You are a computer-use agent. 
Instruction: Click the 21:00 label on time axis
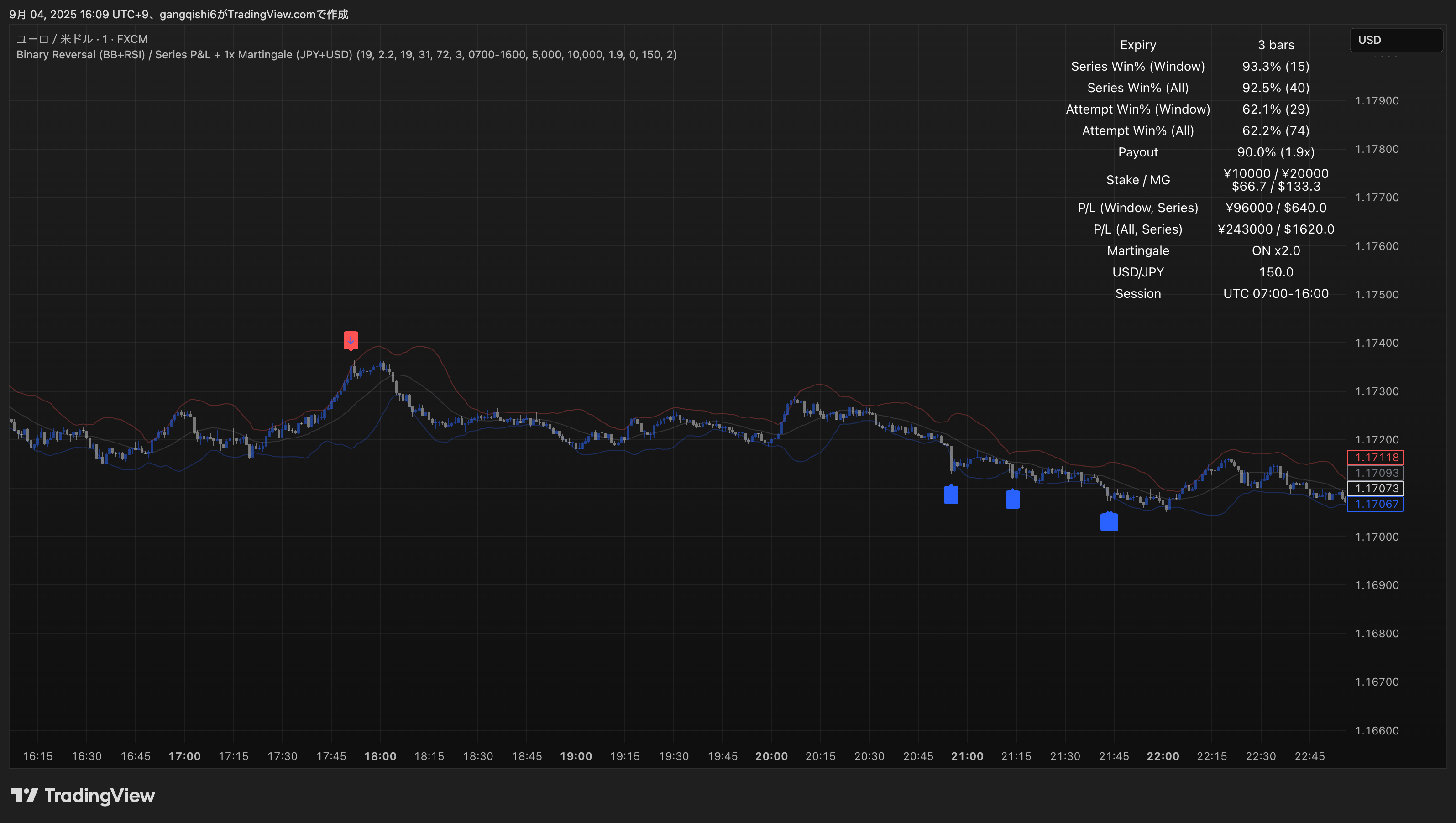point(967,756)
